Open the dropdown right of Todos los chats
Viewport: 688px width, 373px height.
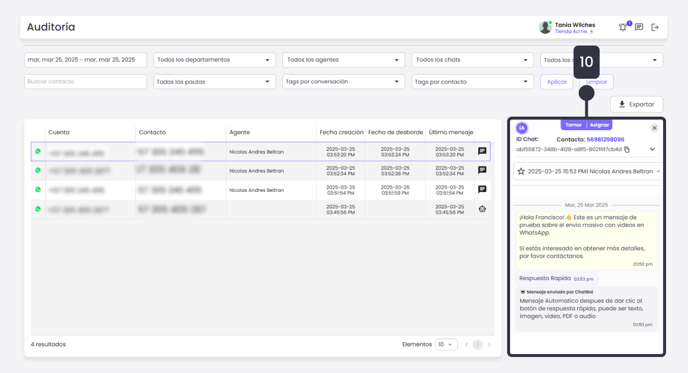click(602, 60)
